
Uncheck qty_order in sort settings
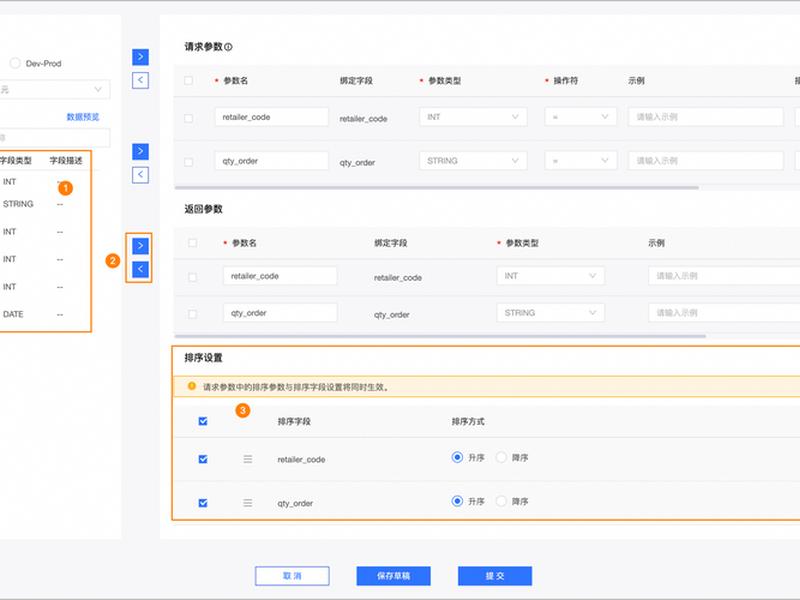pyautogui.click(x=203, y=503)
